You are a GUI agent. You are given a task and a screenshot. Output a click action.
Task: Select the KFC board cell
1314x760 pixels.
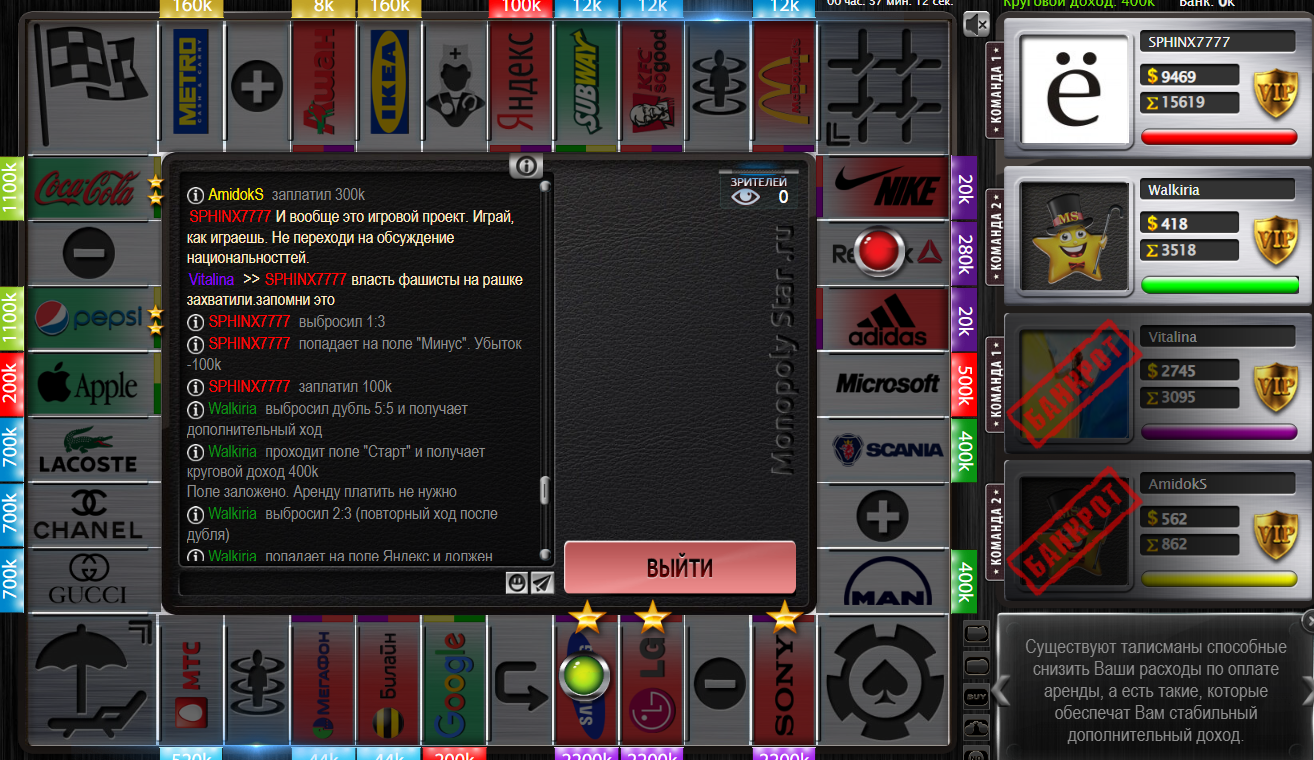[652, 84]
